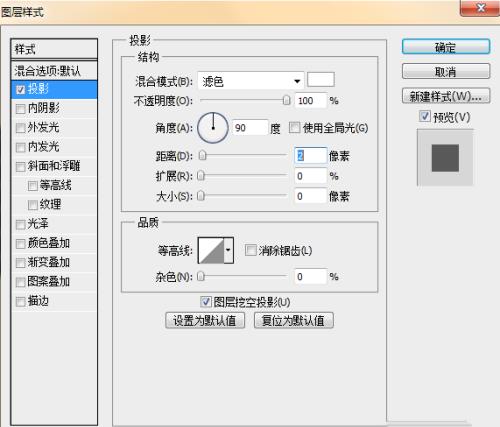Open the 混合模式 blend mode dropdown

pyautogui.click(x=251, y=81)
